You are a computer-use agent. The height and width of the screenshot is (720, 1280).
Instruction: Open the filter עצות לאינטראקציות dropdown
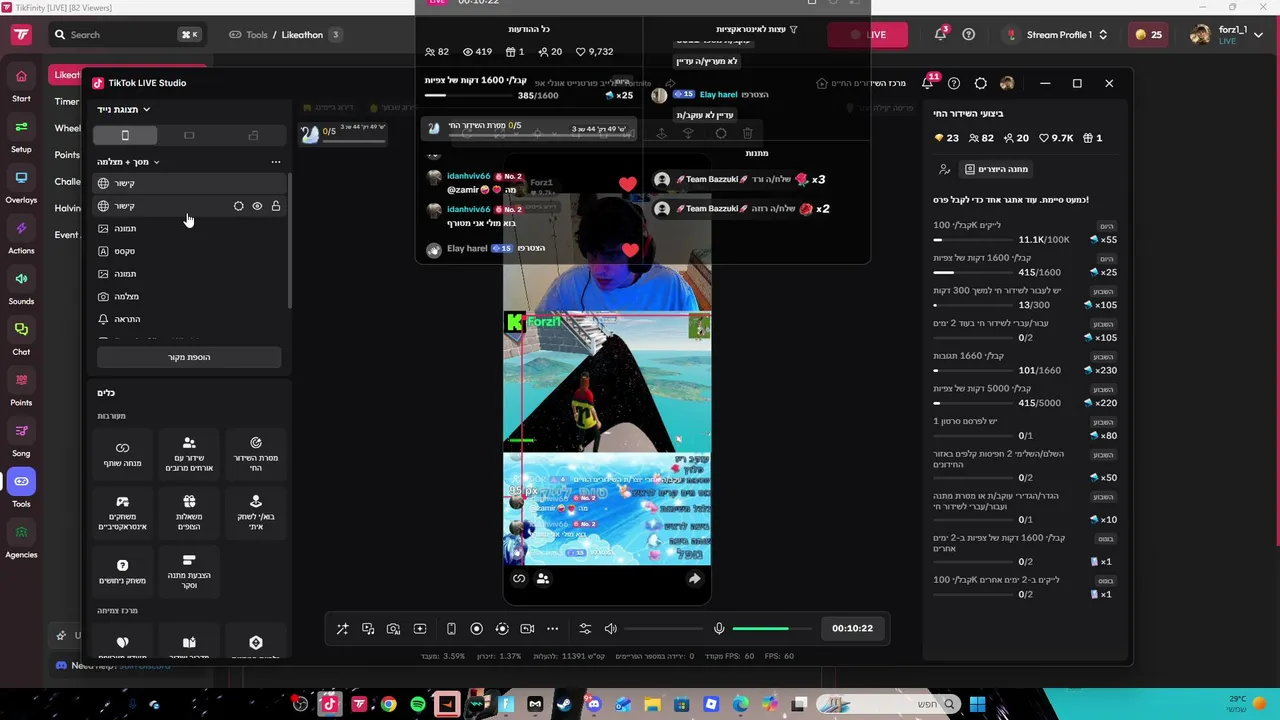coord(757,29)
